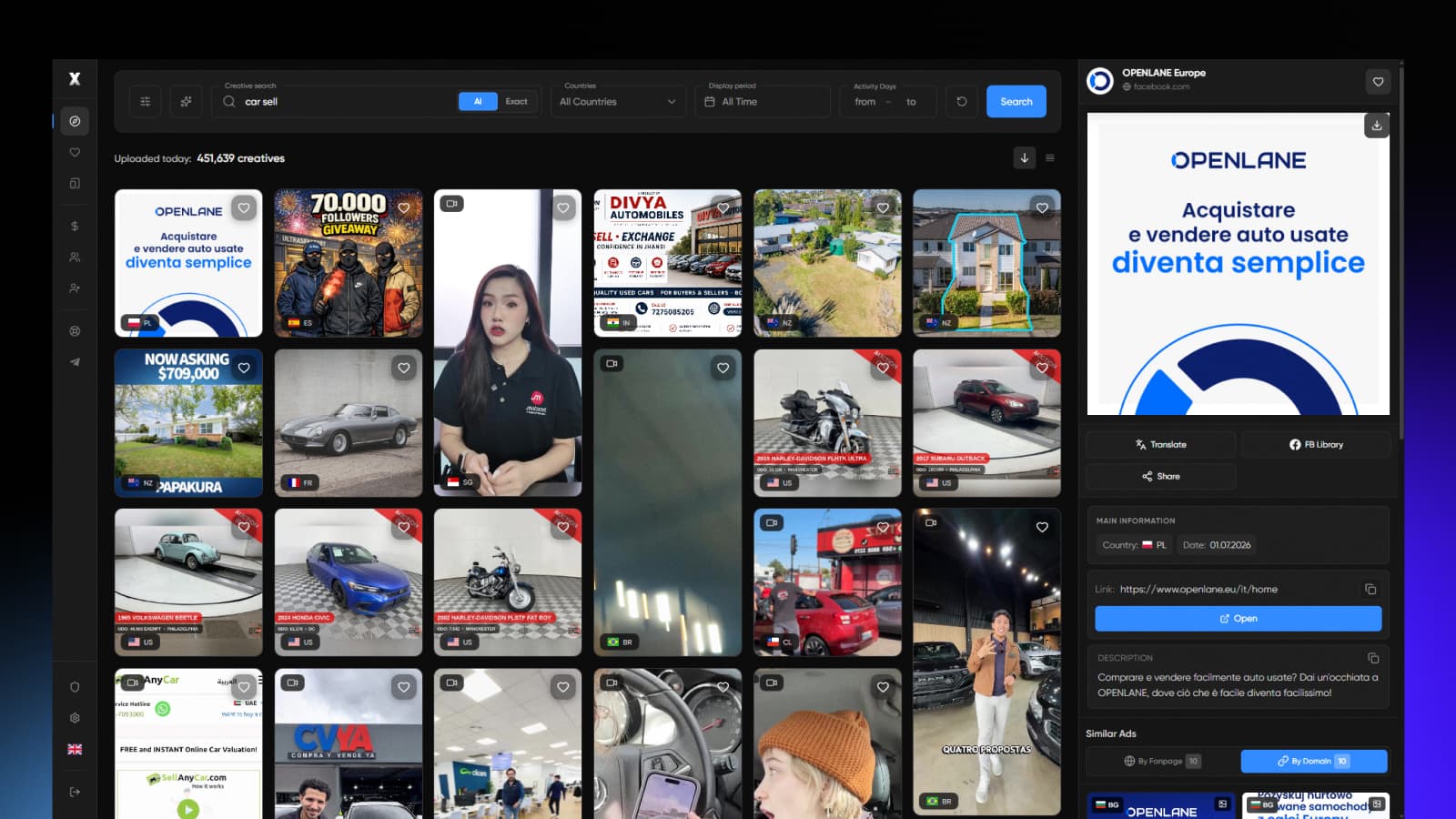Click the shield icon in sidebar

(75, 687)
